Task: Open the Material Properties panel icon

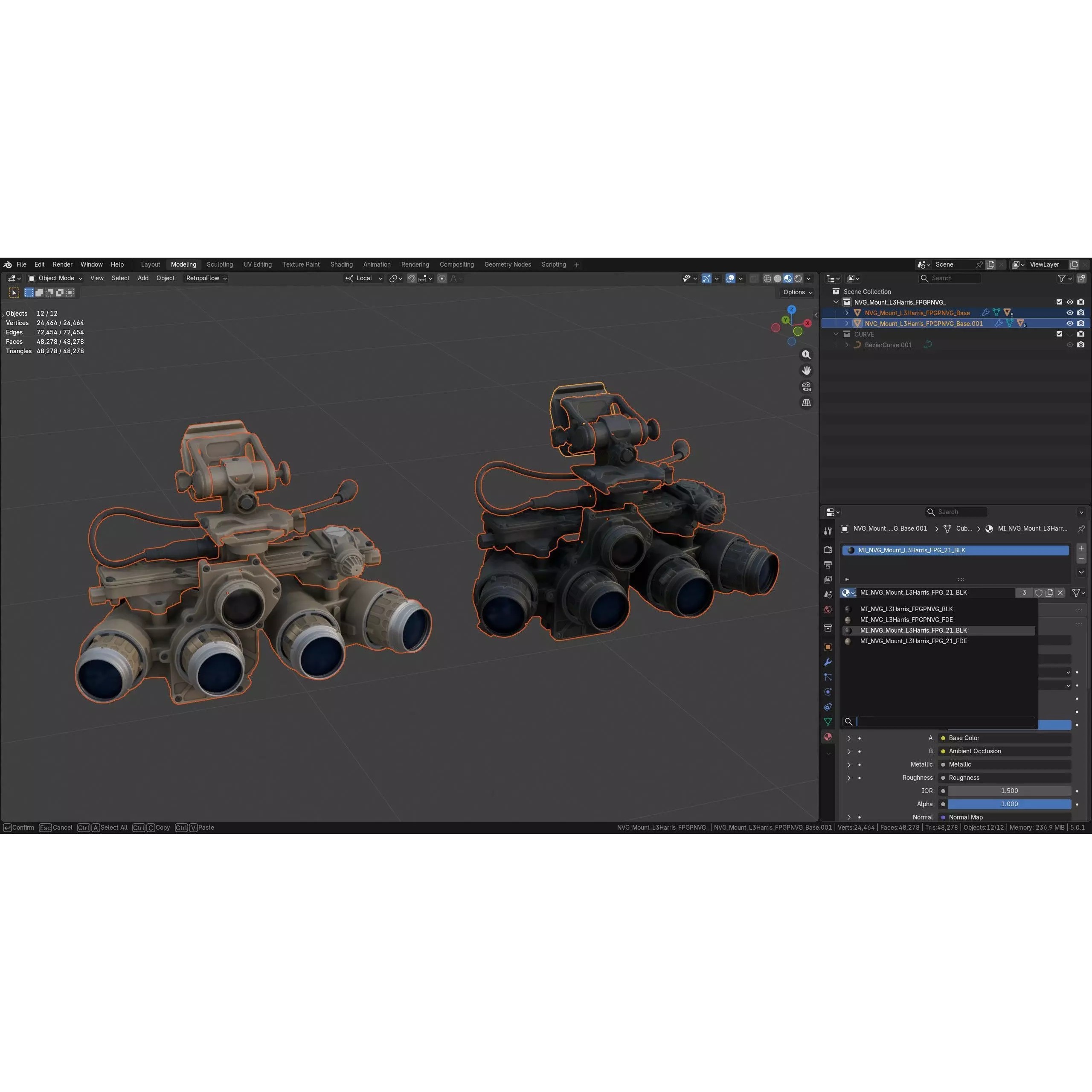Action: pyautogui.click(x=828, y=737)
